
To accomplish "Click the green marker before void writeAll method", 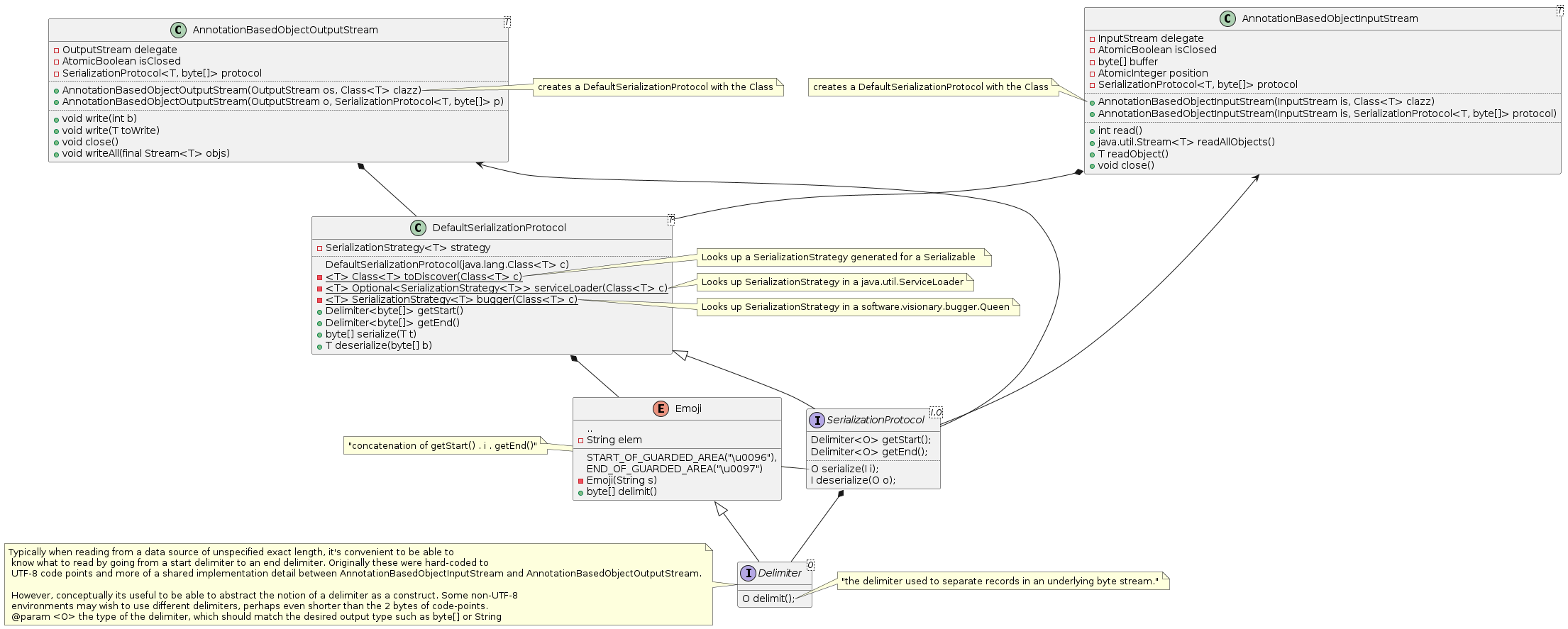I will pos(56,154).
